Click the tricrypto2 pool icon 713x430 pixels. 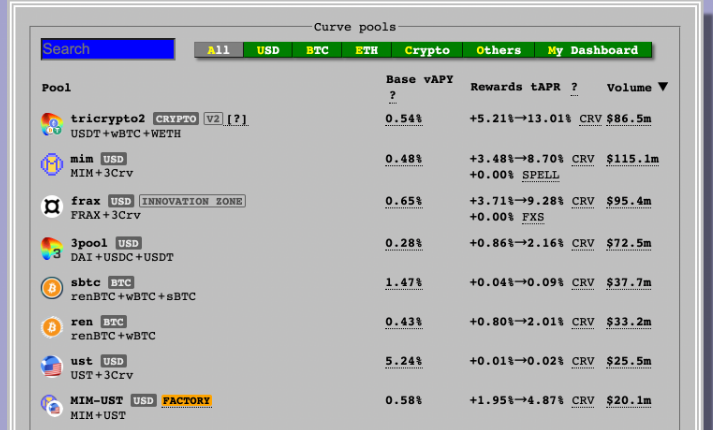(x=51, y=125)
